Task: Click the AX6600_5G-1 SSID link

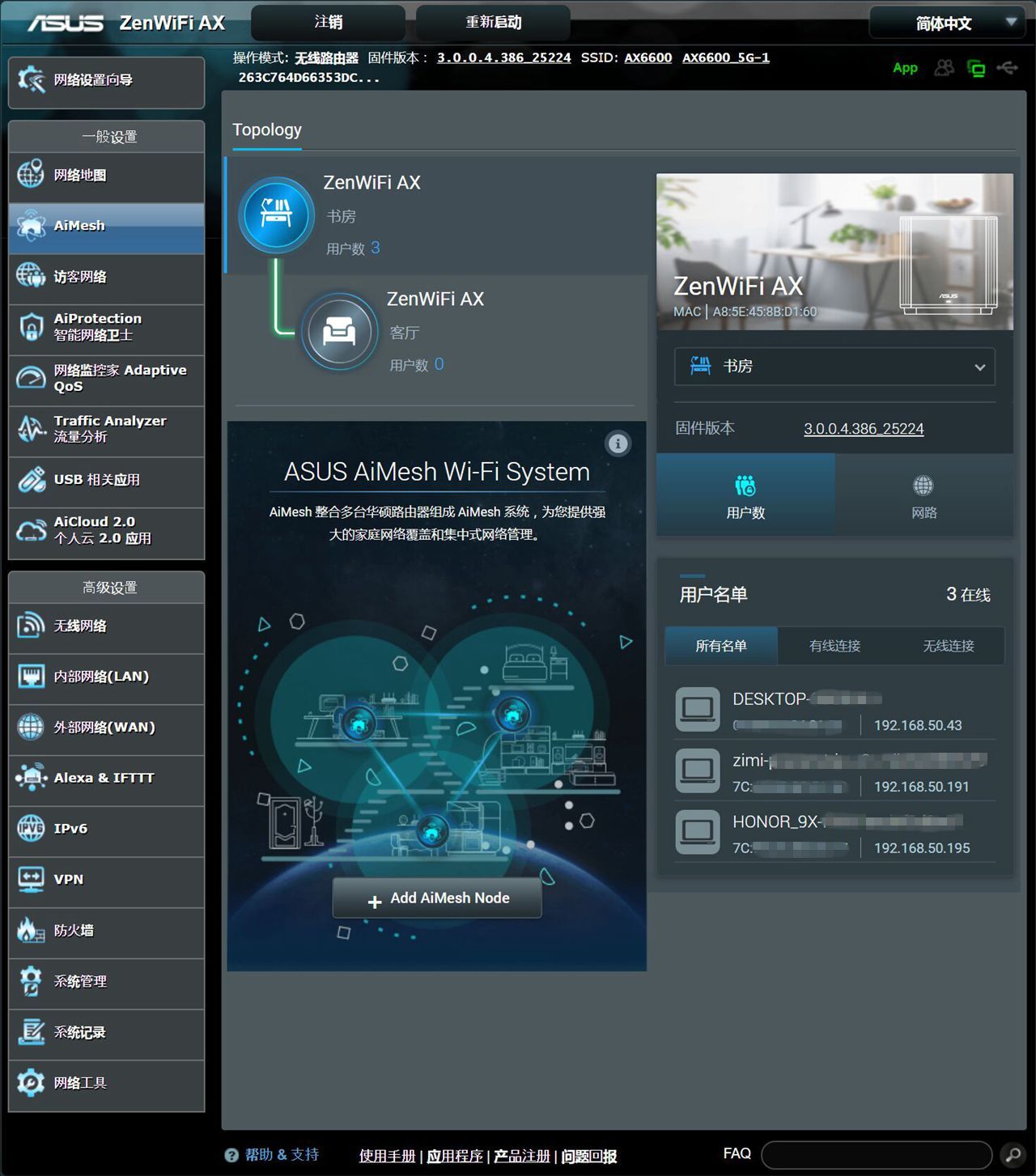Action: (726, 58)
